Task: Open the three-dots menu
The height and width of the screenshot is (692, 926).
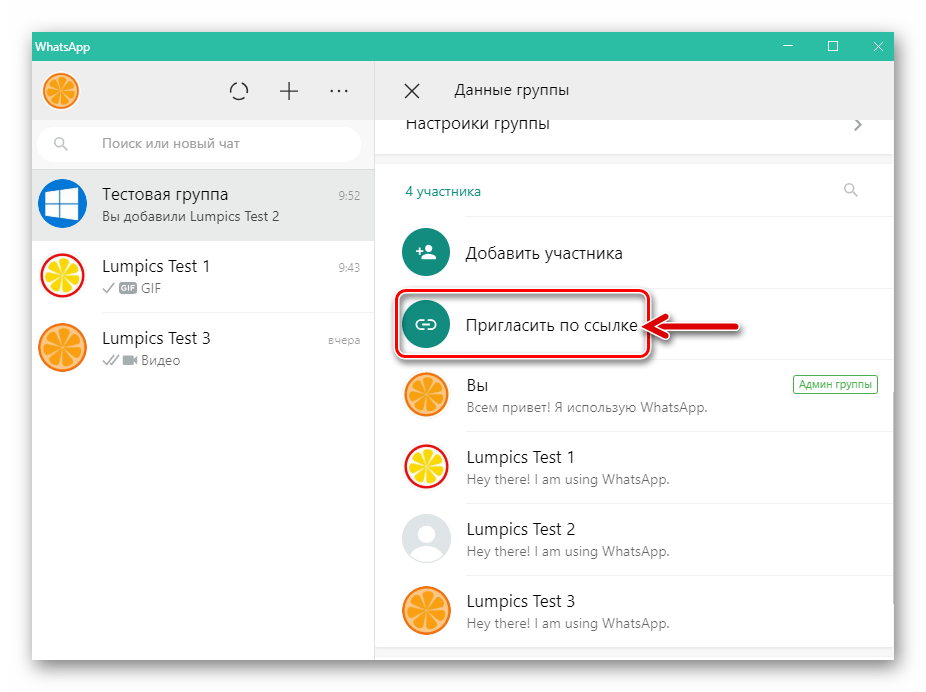Action: [339, 91]
